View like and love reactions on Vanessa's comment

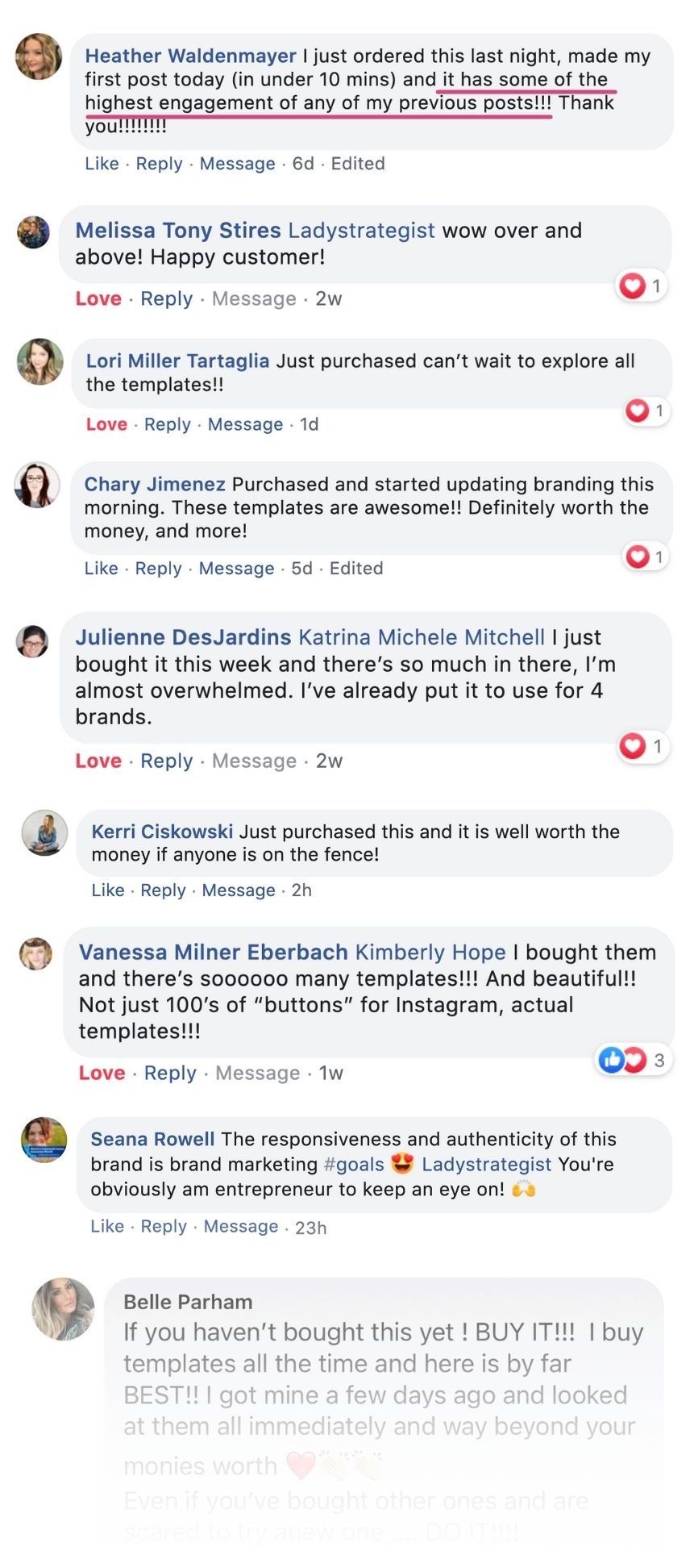pos(634,1060)
